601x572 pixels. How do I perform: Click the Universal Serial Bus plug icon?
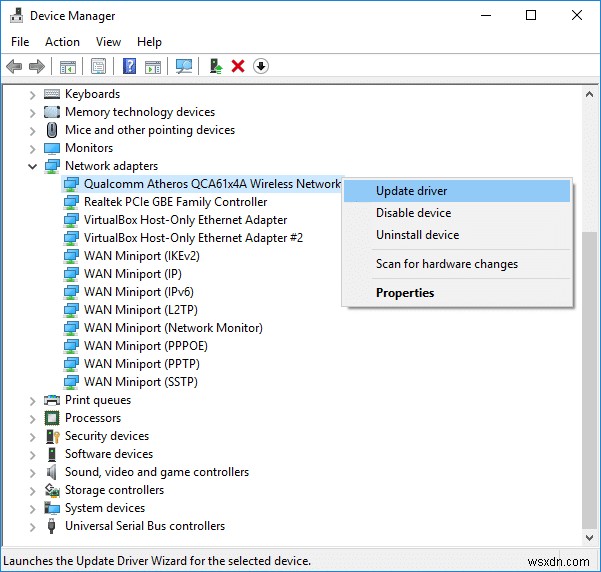[x=52, y=526]
